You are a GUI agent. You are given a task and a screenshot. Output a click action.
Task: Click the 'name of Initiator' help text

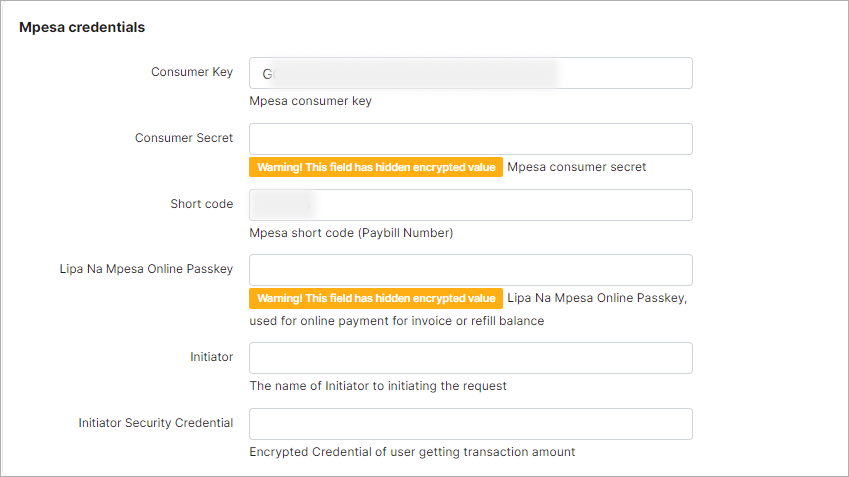point(378,386)
